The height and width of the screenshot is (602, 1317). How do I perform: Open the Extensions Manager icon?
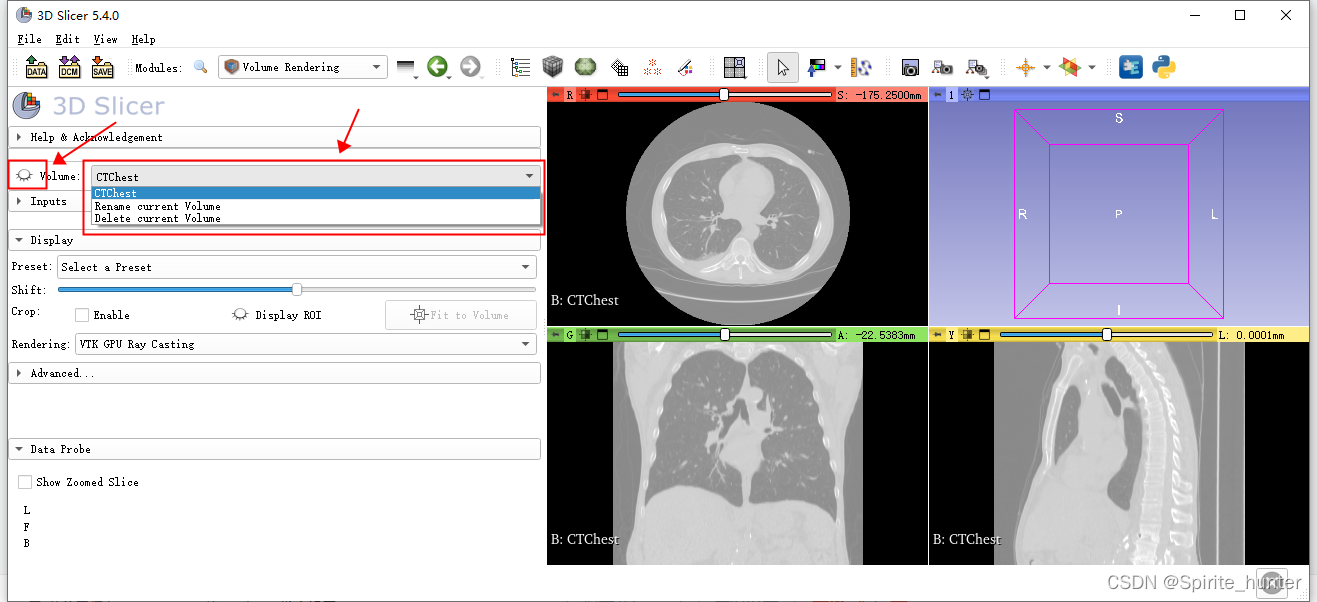click(x=1131, y=67)
